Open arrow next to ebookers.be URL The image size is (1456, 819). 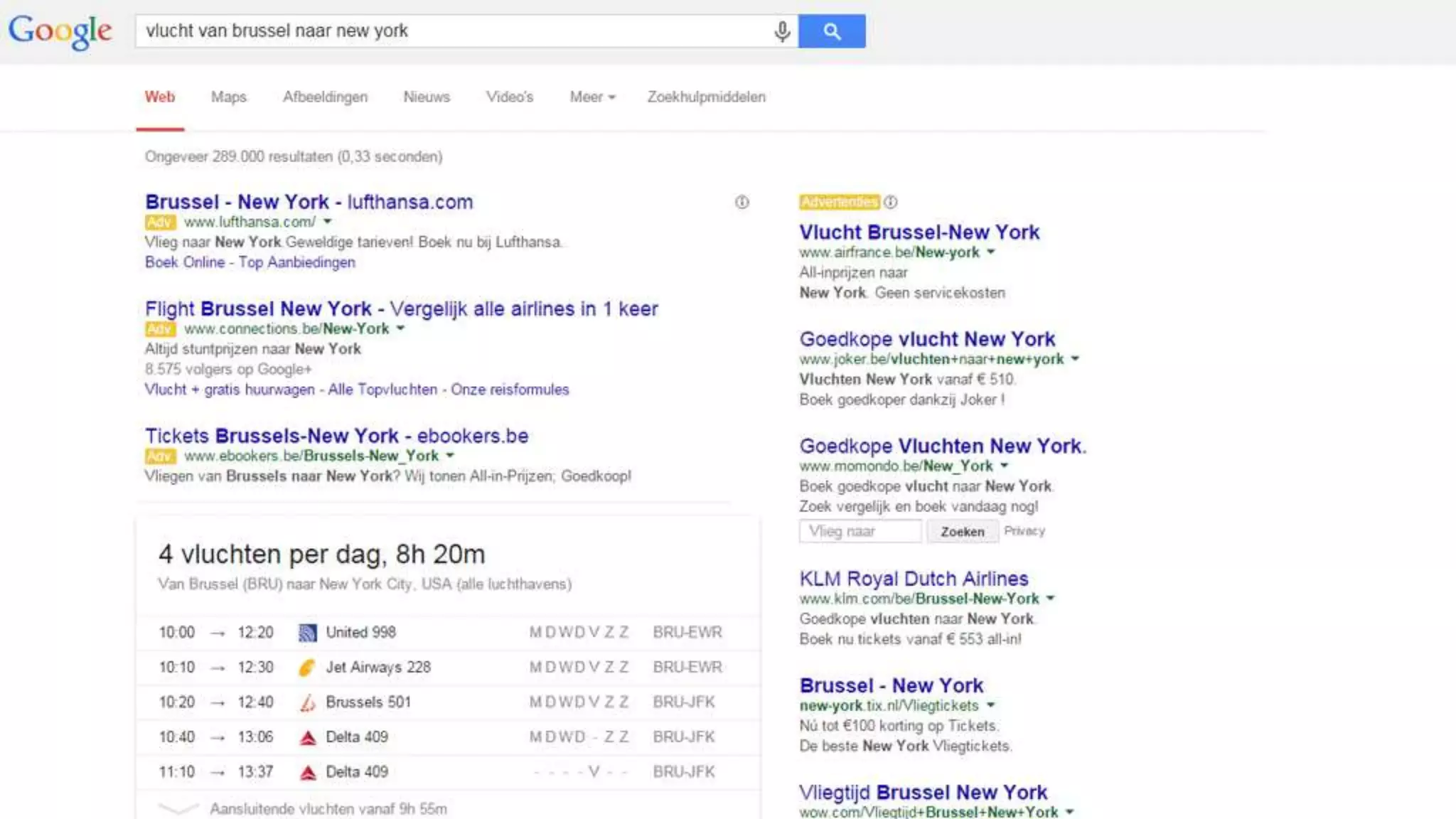(x=450, y=456)
